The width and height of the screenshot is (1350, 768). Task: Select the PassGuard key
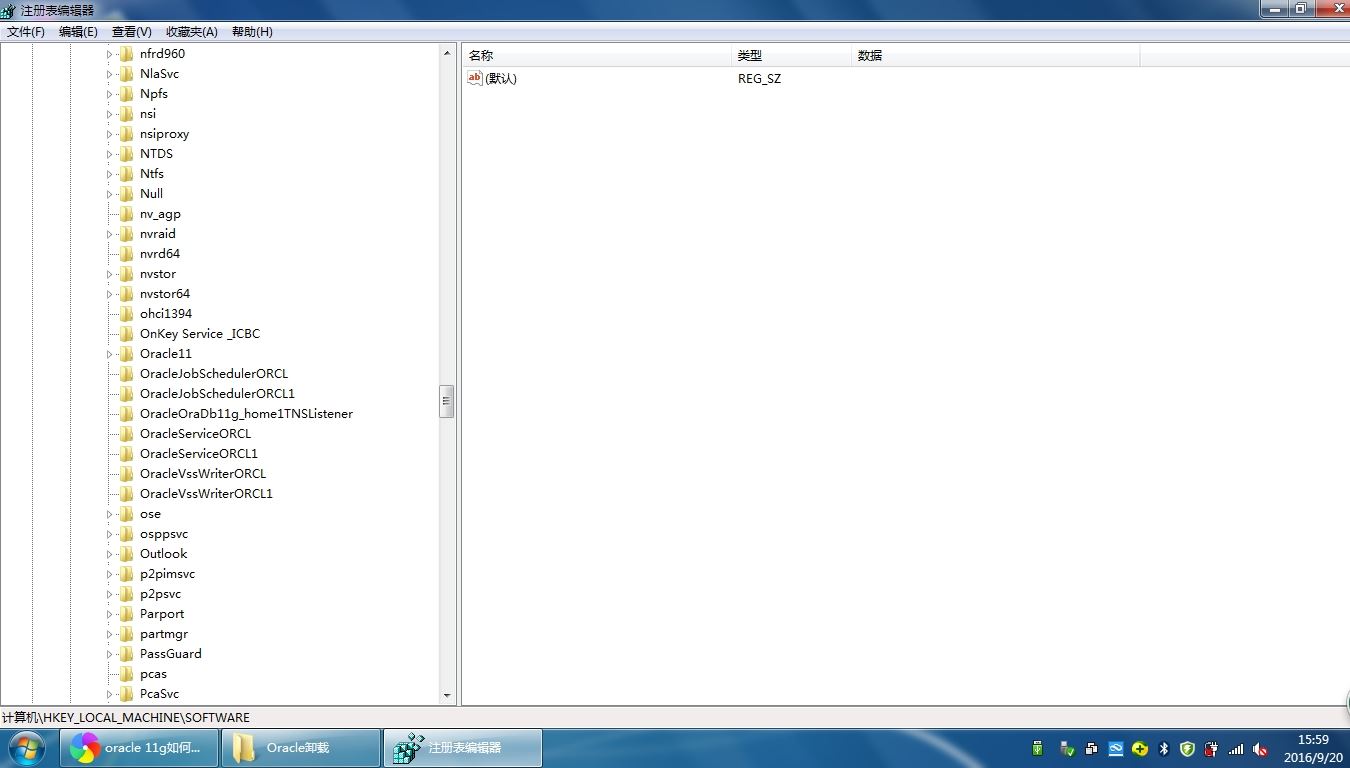tap(171, 654)
